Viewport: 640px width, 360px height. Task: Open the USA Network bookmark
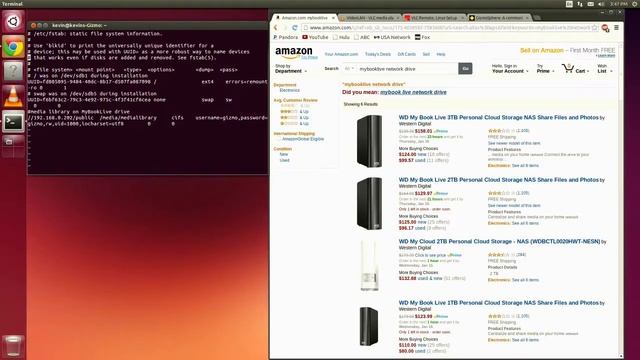coord(392,37)
